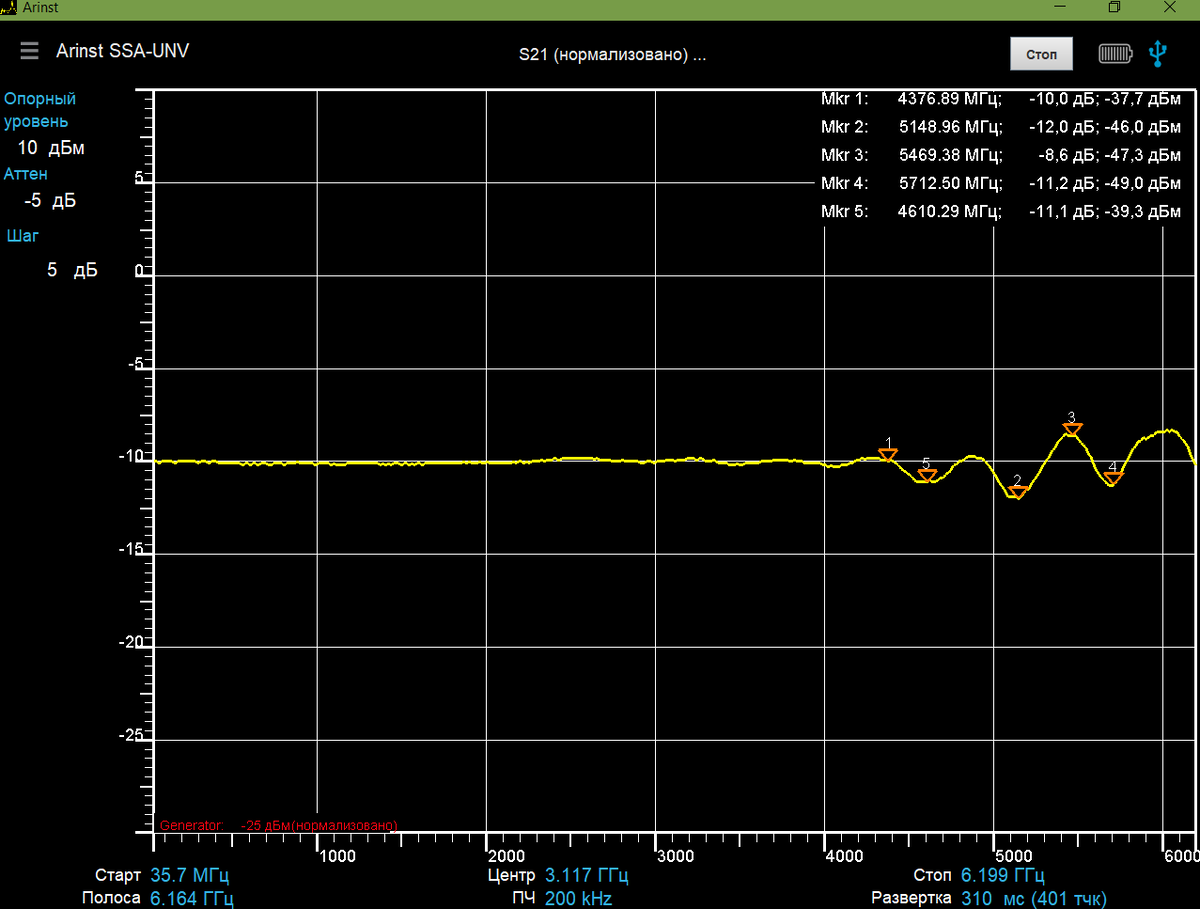The image size is (1200, 909).
Task: Select marker 4 triangle on trace
Action: coord(1114,478)
